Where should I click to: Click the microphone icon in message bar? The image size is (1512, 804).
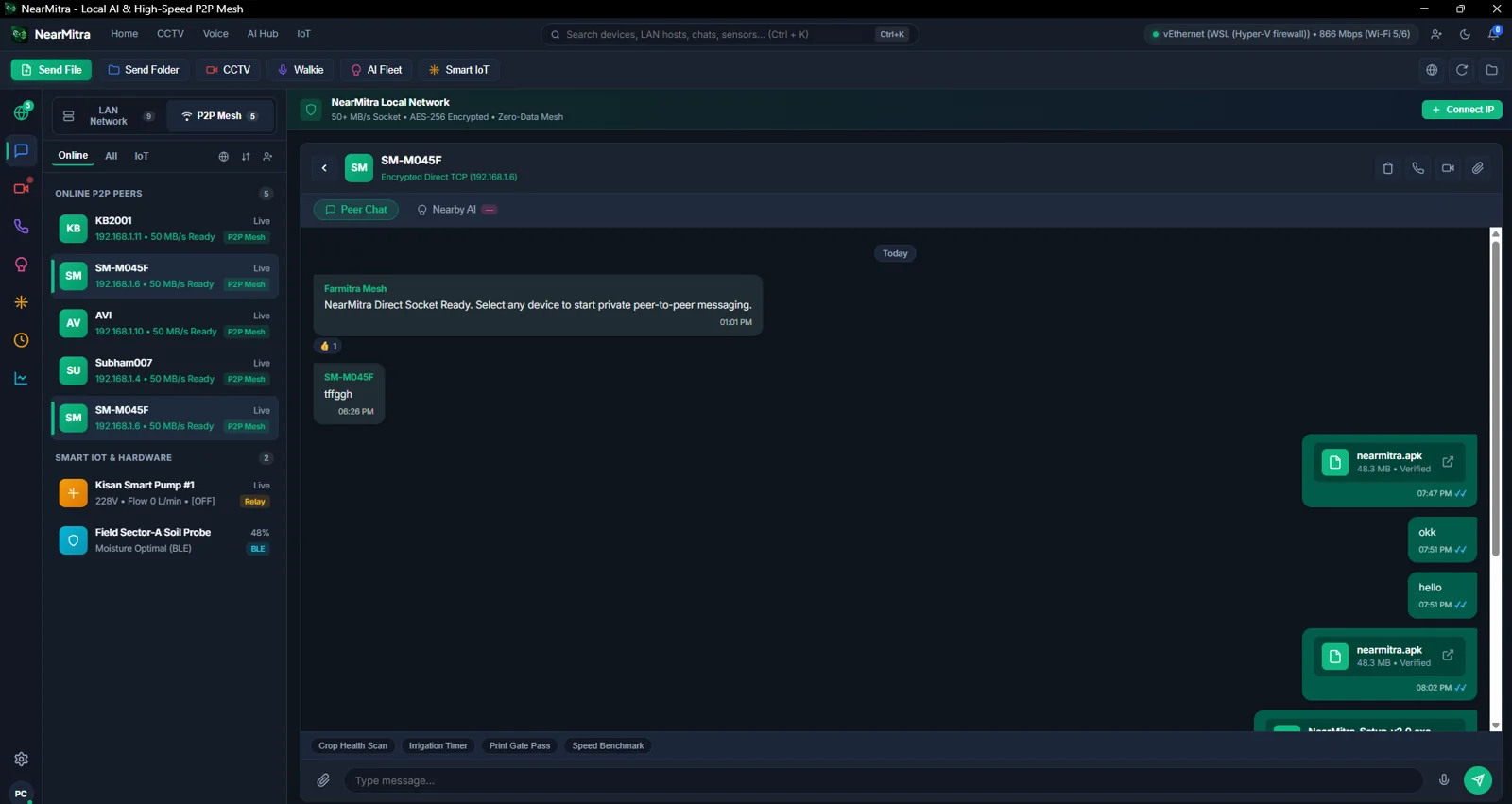pyautogui.click(x=1444, y=779)
